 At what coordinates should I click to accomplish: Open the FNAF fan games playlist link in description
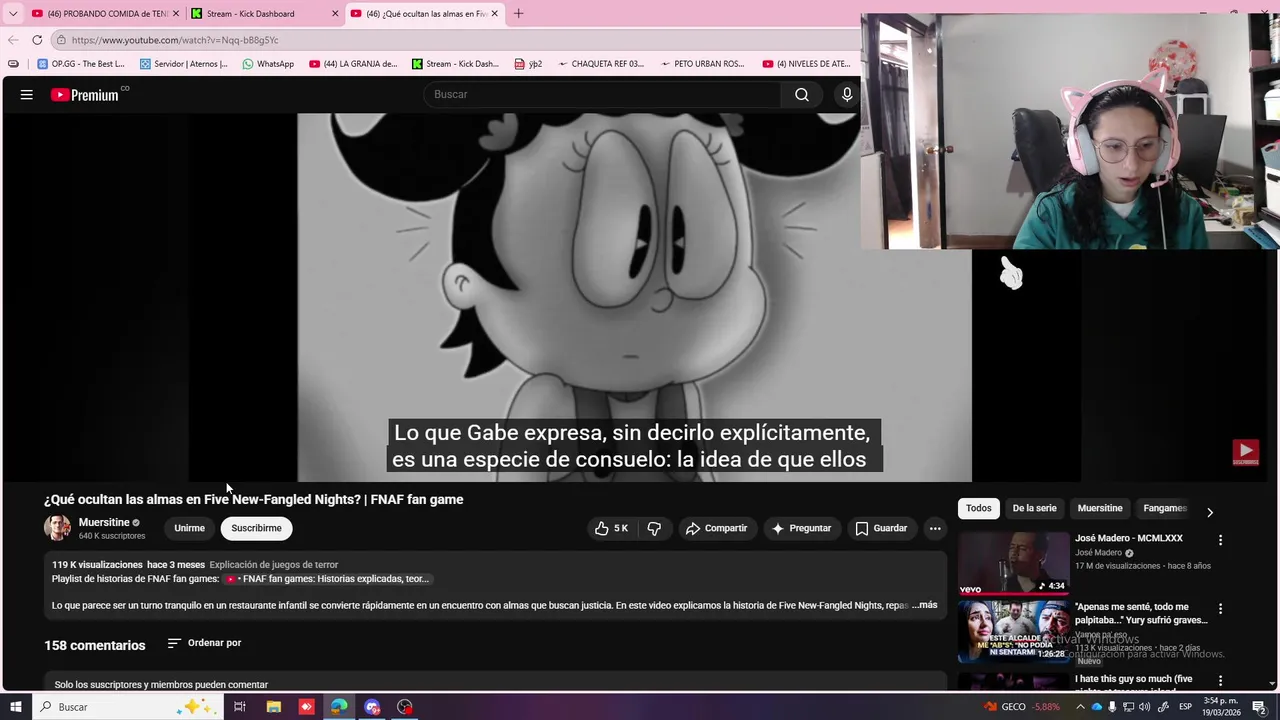tap(327, 579)
